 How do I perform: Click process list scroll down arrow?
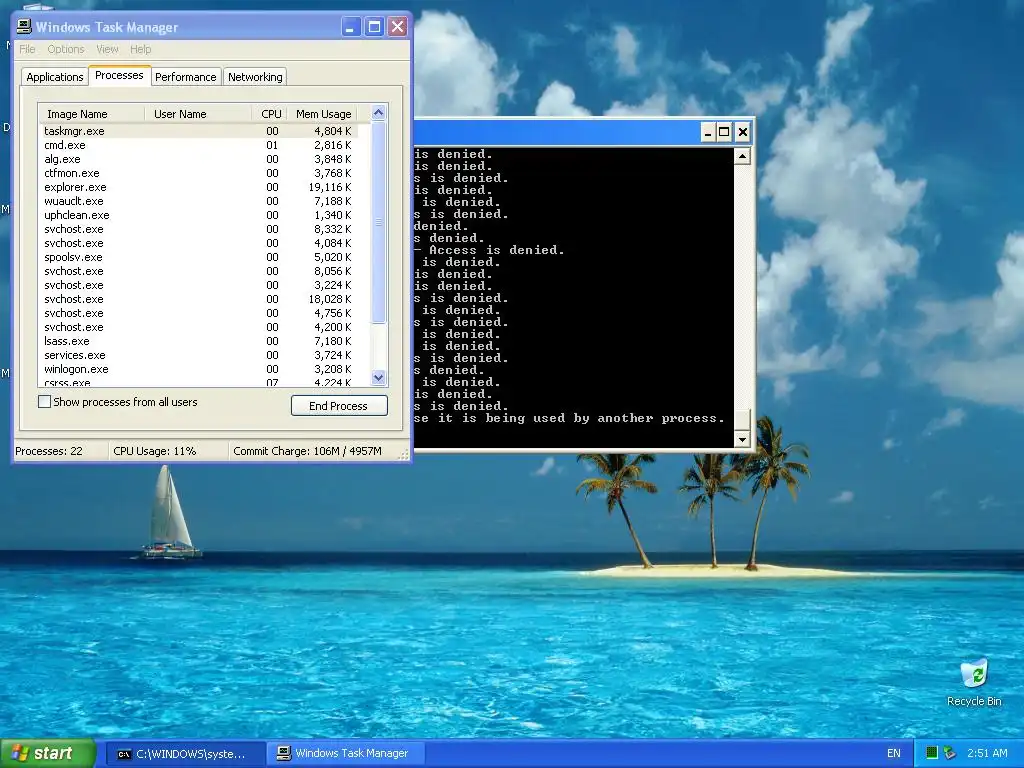pyautogui.click(x=378, y=377)
